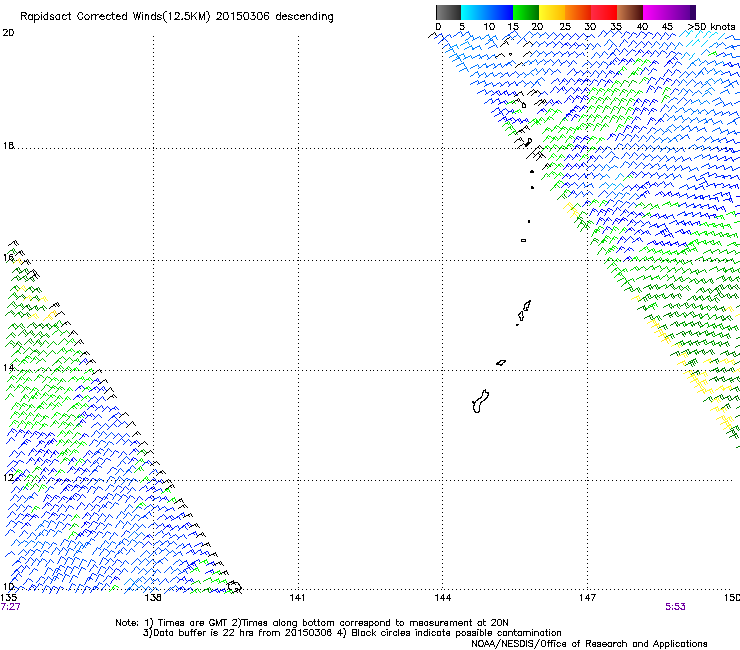Click the '>50 knots' legend label
This screenshot has height=650, width=740.
pos(711,27)
